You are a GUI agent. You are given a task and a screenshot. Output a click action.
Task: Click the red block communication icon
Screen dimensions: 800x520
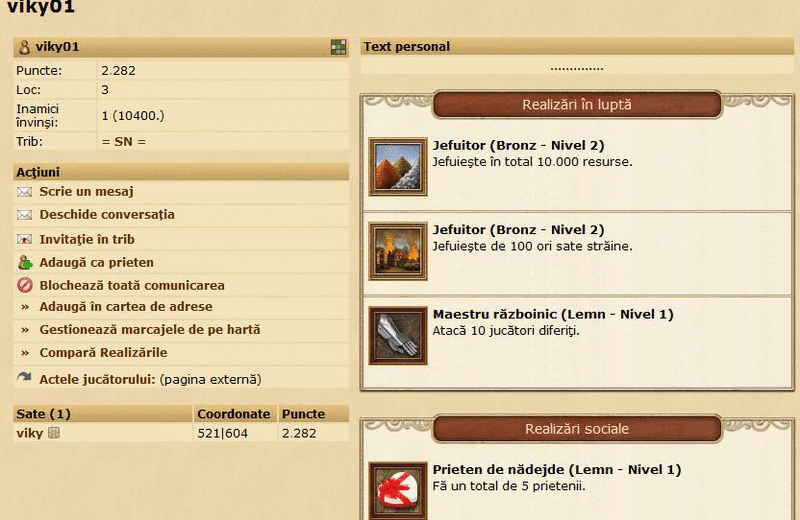click(x=24, y=285)
